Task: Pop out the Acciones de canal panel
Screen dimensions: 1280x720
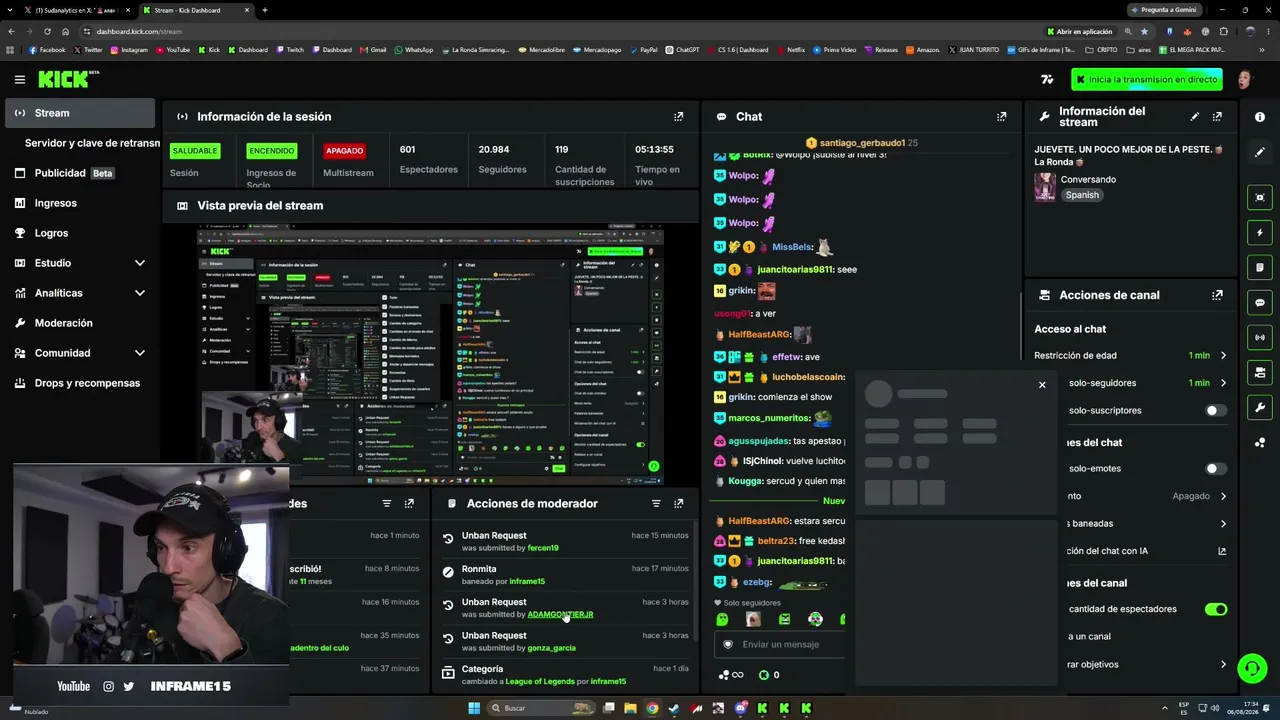Action: [1217, 295]
